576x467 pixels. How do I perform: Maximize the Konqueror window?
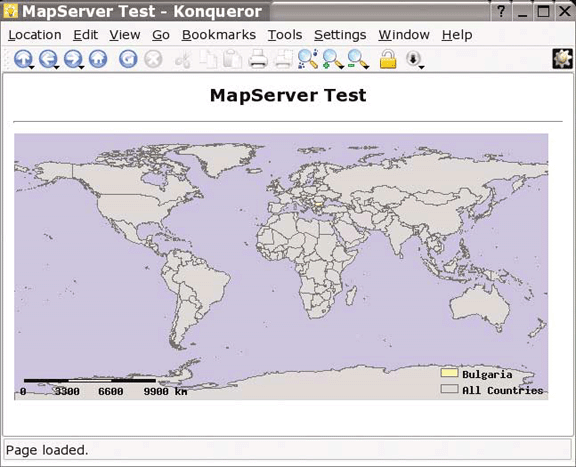[543, 11]
